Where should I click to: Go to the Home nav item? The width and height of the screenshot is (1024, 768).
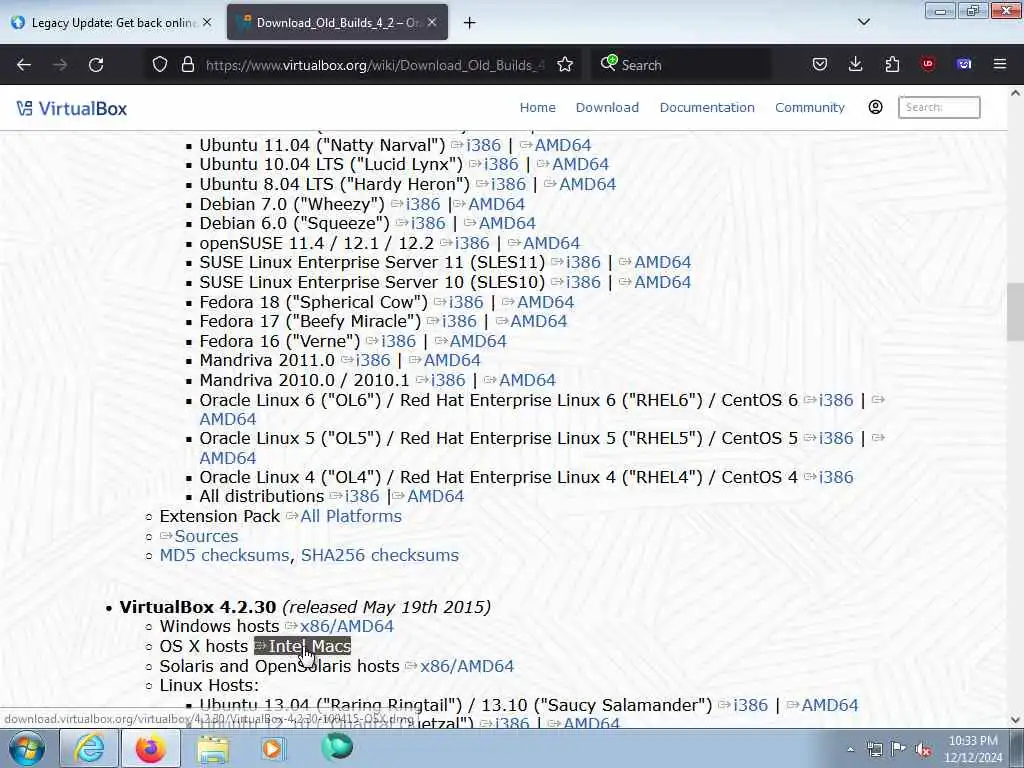pos(537,108)
